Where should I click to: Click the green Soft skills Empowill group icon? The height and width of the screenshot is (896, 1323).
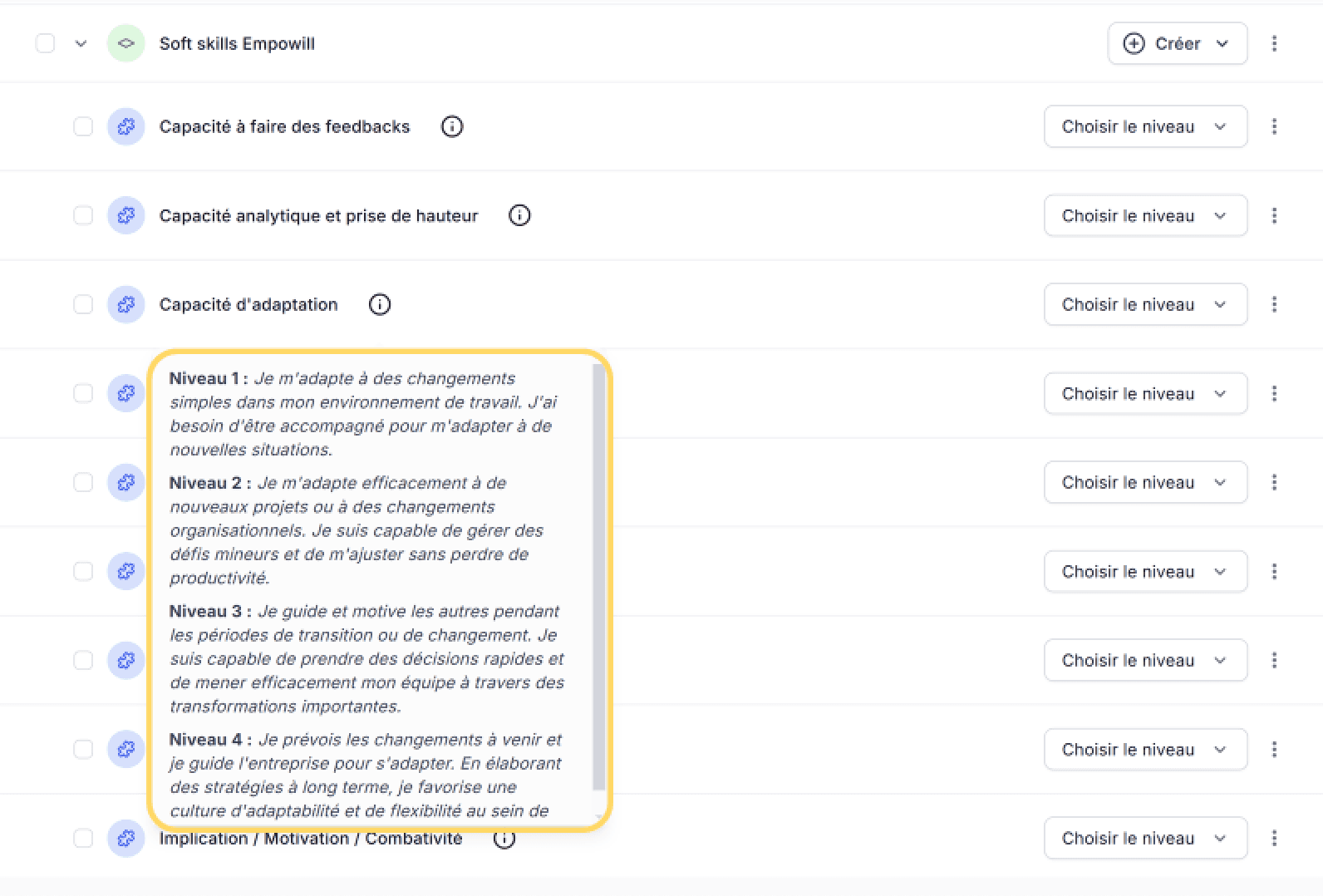click(x=126, y=43)
